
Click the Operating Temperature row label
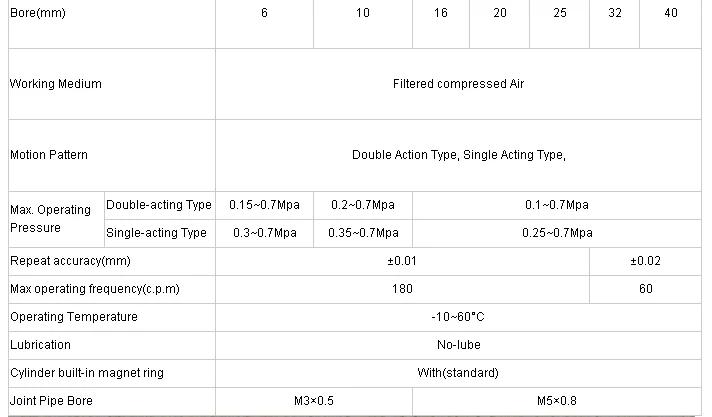click(x=74, y=317)
